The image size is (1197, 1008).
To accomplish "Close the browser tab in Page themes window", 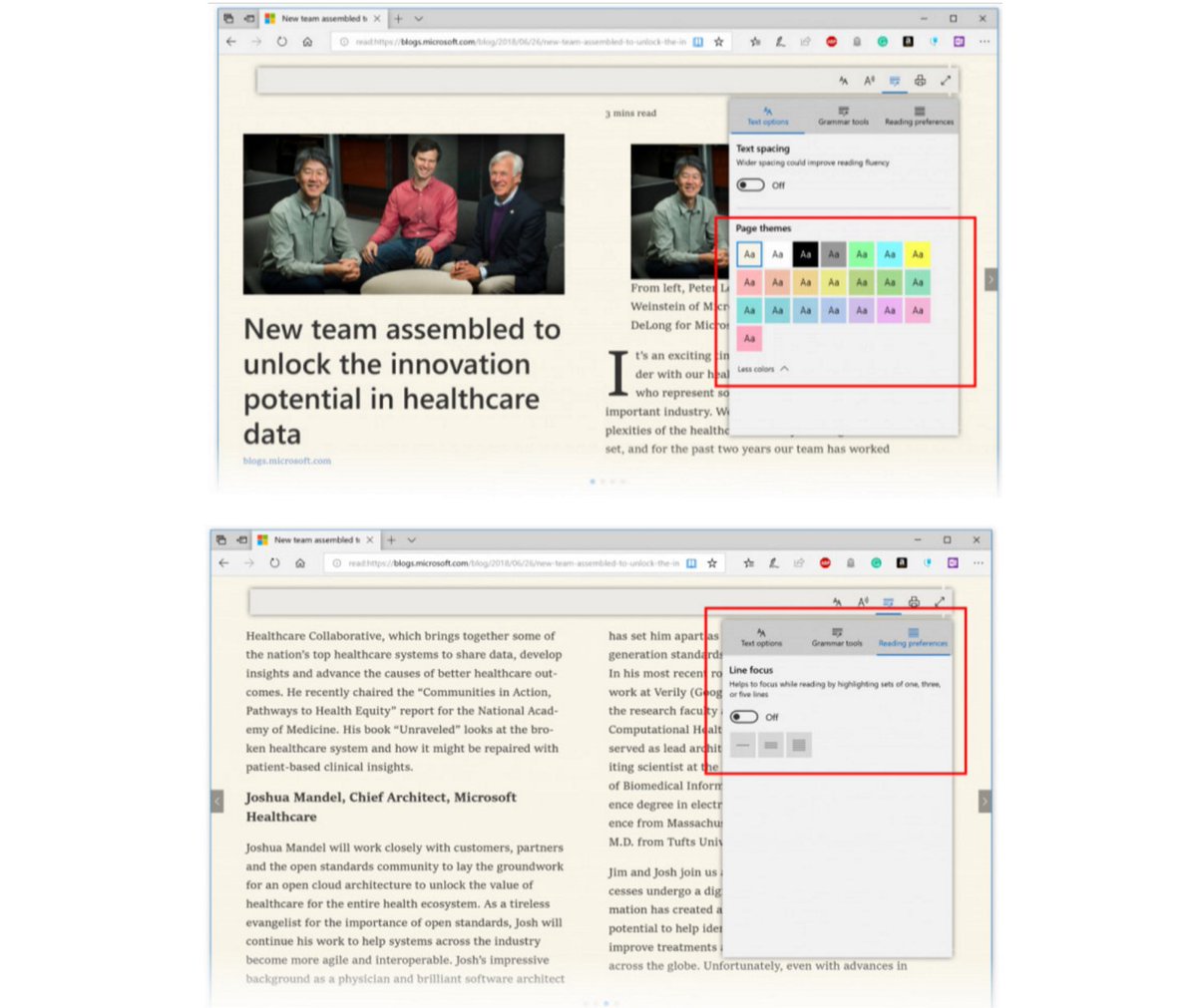I will point(377,18).
